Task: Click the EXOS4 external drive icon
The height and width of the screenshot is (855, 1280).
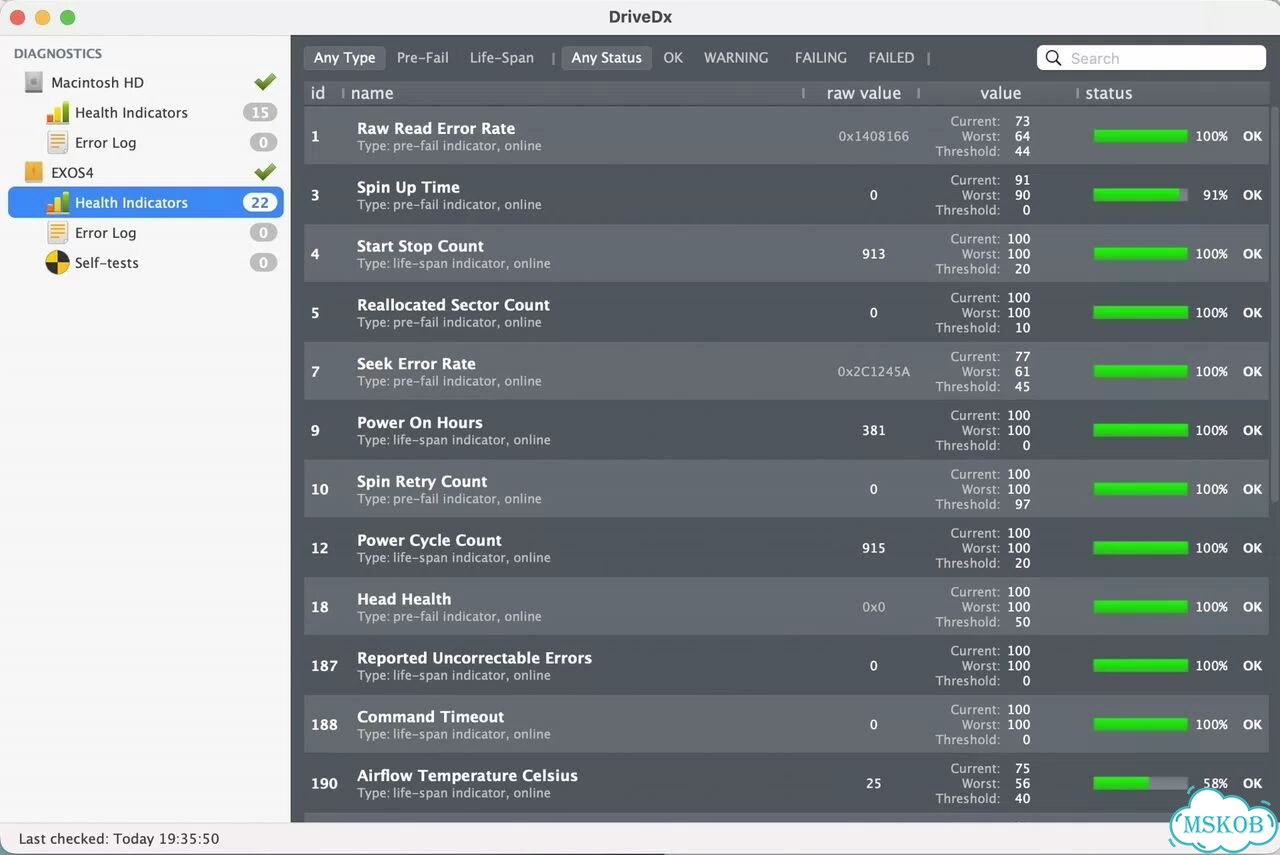Action: click(35, 172)
